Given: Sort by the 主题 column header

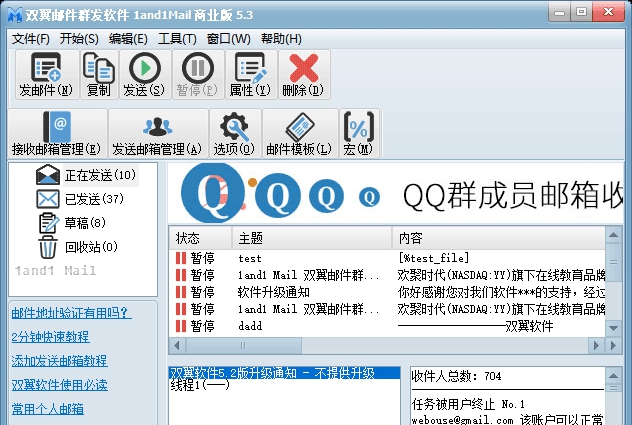Looking at the screenshot, I should click(312, 238).
